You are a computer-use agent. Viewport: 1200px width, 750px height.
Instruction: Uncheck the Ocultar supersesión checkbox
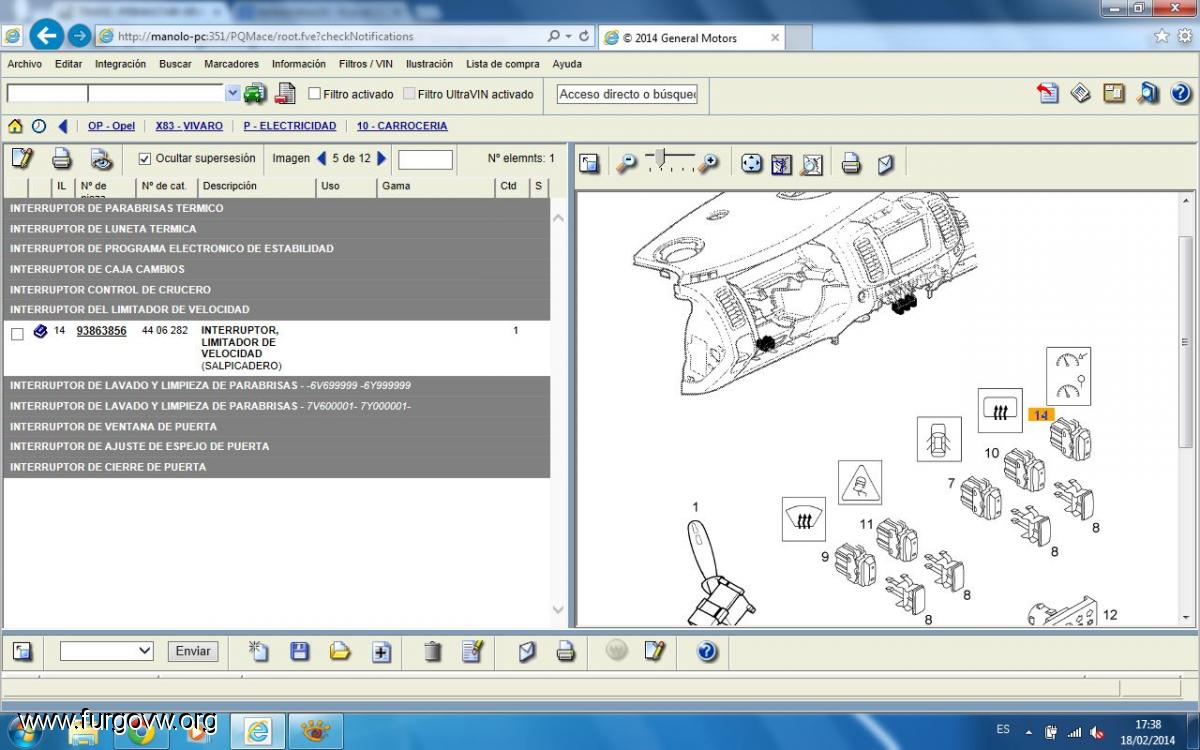(145, 158)
